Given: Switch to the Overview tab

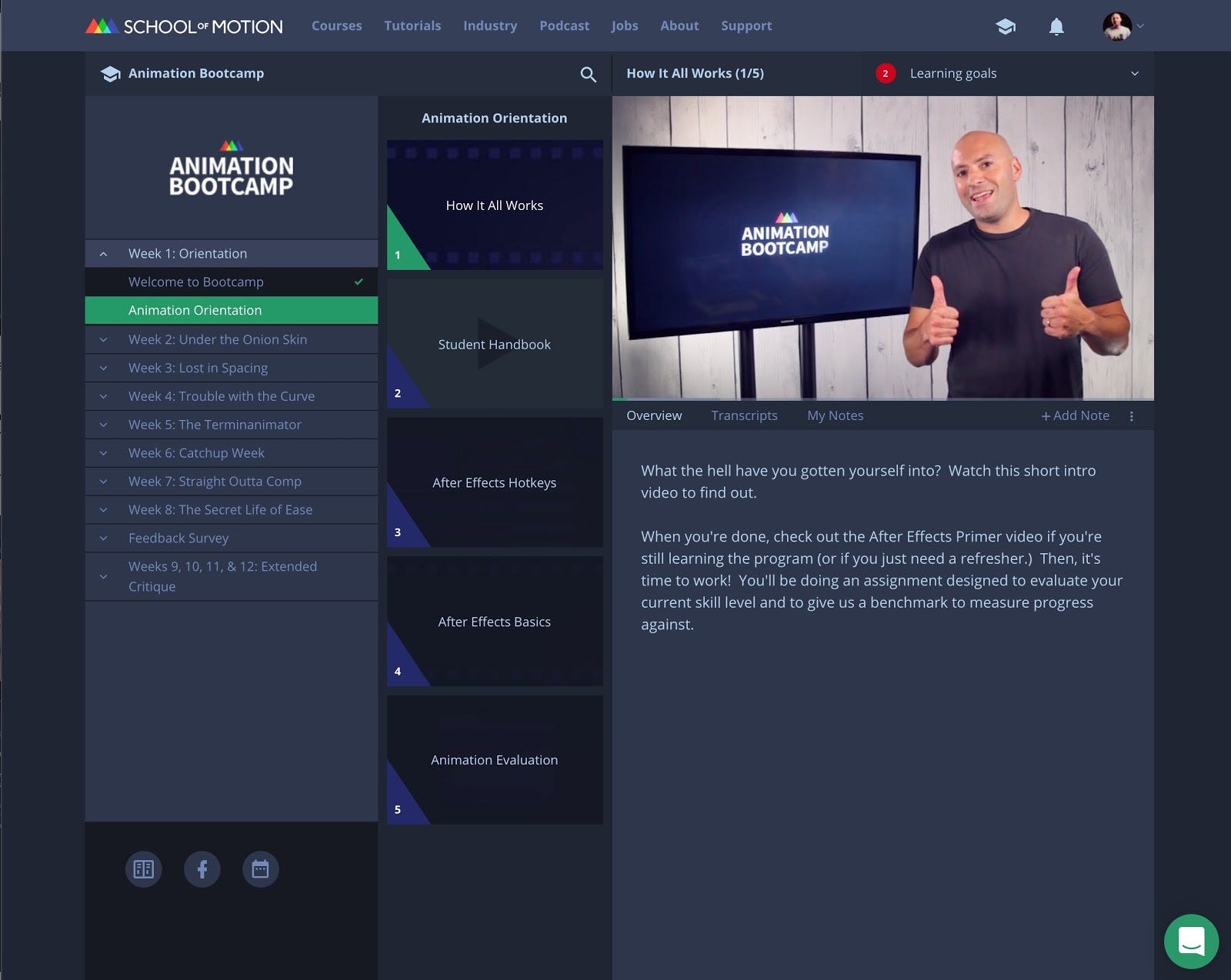Looking at the screenshot, I should [x=654, y=416].
